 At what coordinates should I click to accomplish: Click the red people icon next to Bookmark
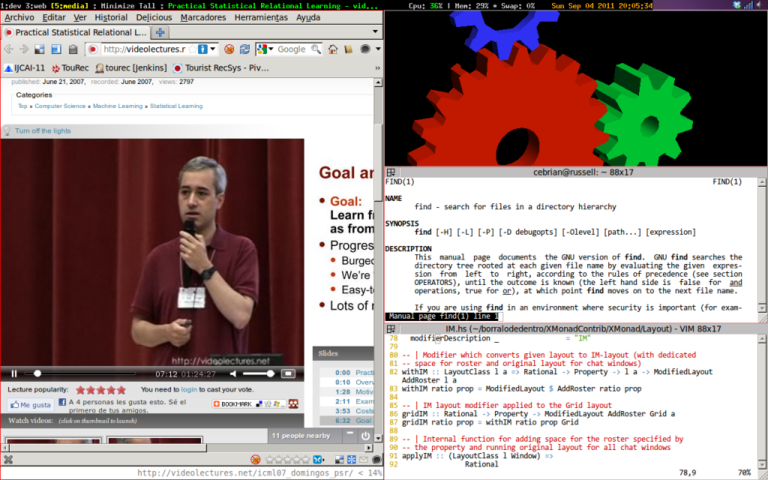coord(293,404)
